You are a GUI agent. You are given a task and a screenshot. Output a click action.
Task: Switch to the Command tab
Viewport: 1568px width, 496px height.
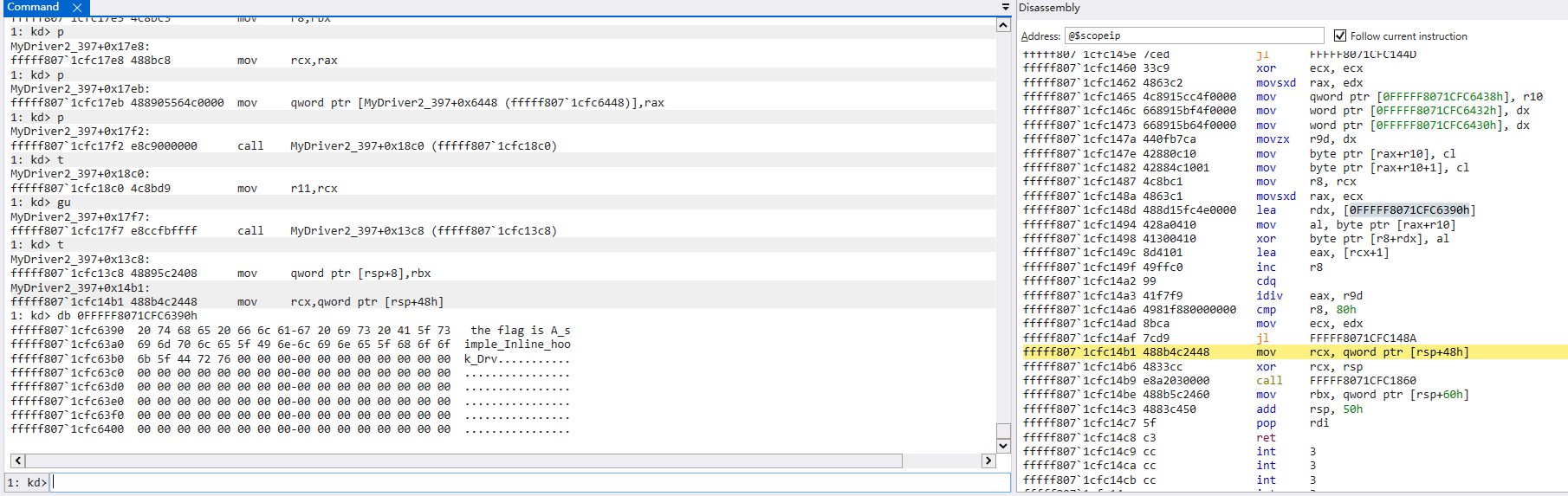pyautogui.click(x=33, y=8)
